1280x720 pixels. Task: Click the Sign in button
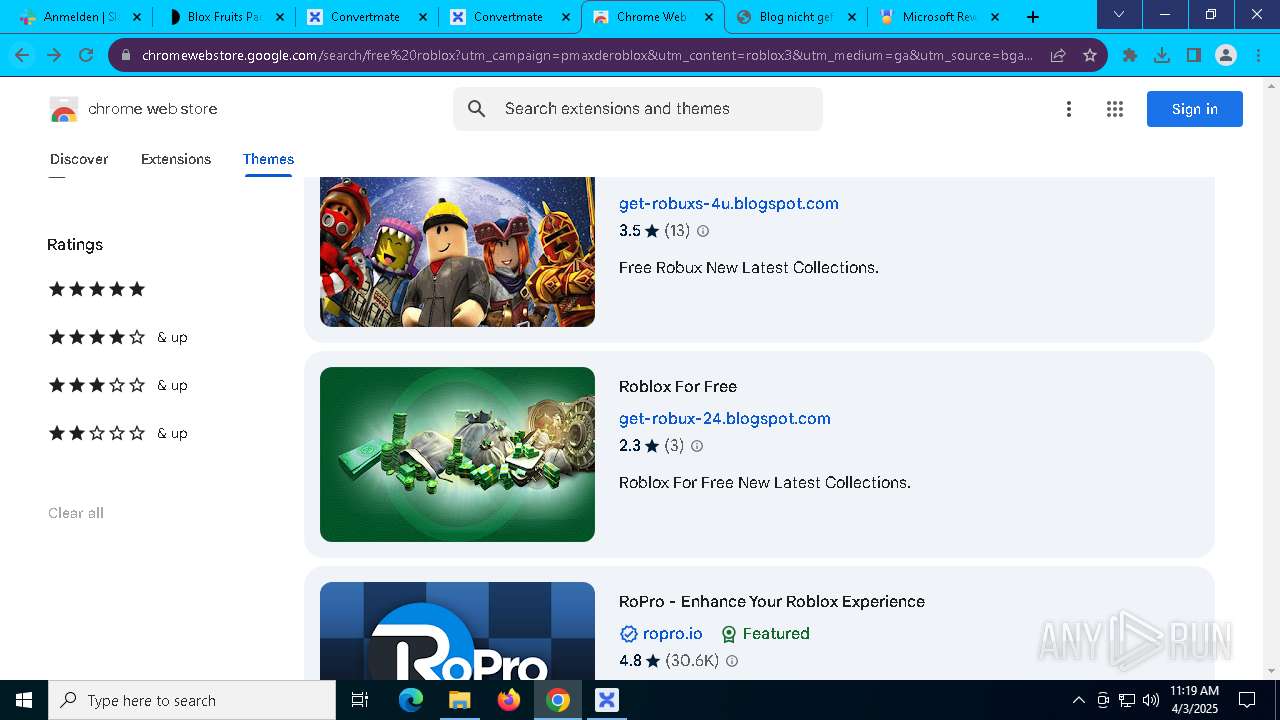pos(1195,109)
